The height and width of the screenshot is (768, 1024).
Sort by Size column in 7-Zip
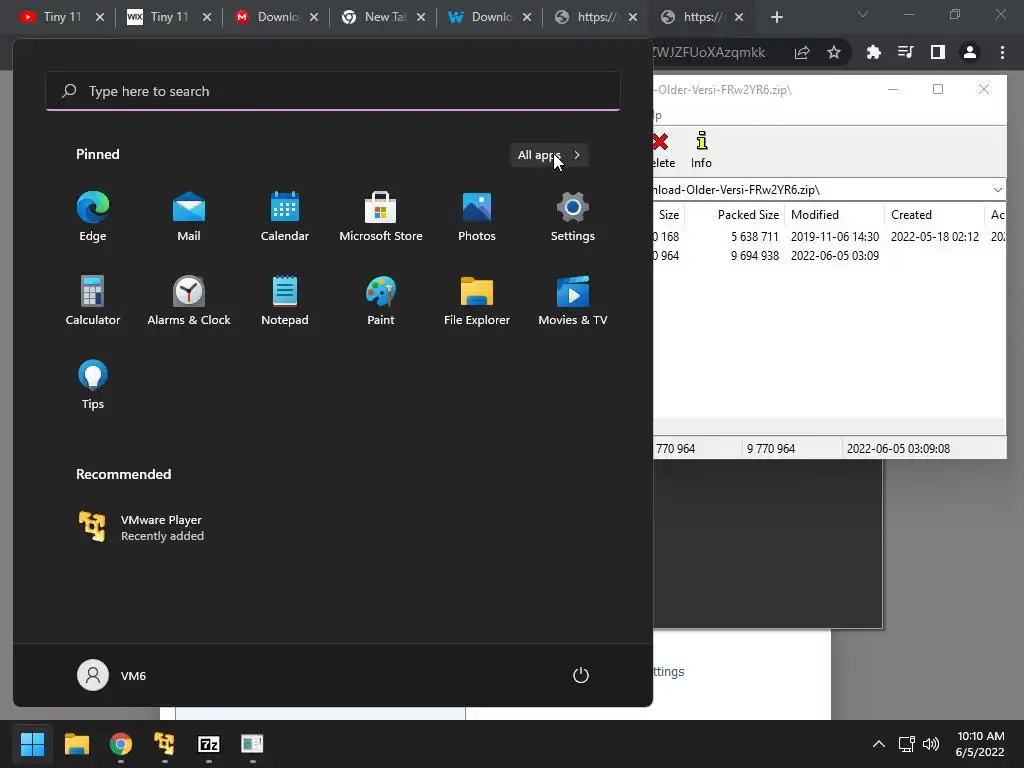[x=669, y=215]
